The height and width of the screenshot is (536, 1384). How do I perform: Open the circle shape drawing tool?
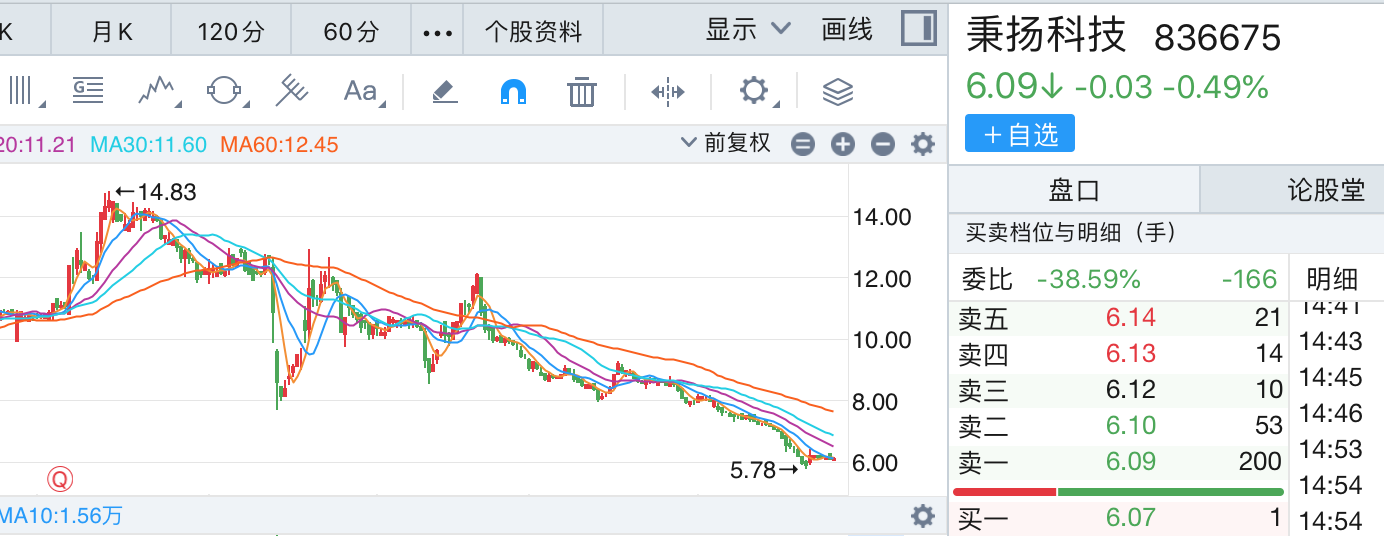point(226,91)
